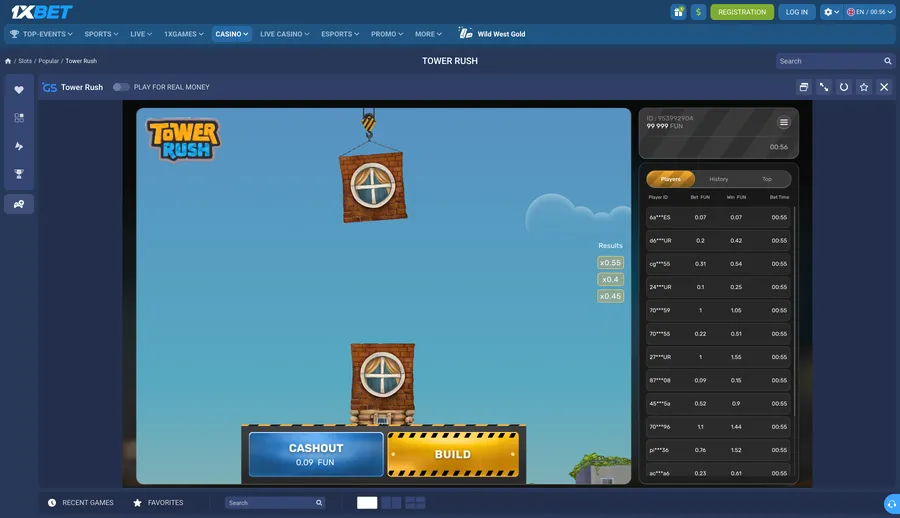The height and width of the screenshot is (518, 900).
Task: Select the pi***36 player row
Action: coord(718,450)
